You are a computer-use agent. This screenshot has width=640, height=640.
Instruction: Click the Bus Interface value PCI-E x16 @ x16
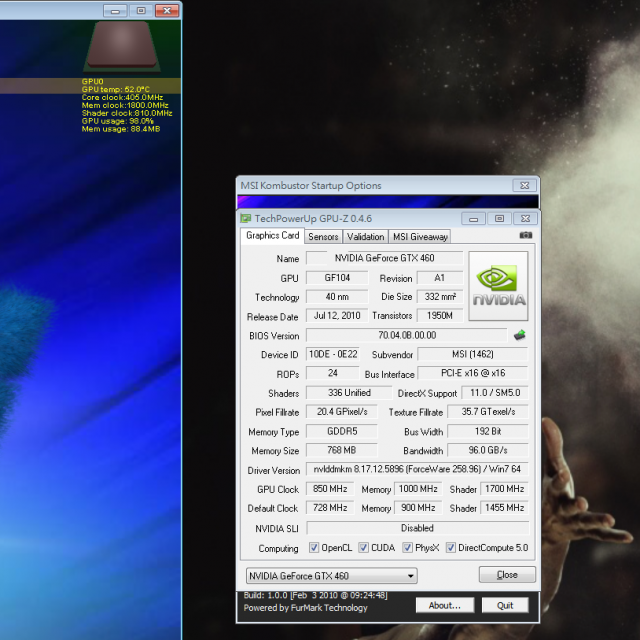click(x=473, y=373)
